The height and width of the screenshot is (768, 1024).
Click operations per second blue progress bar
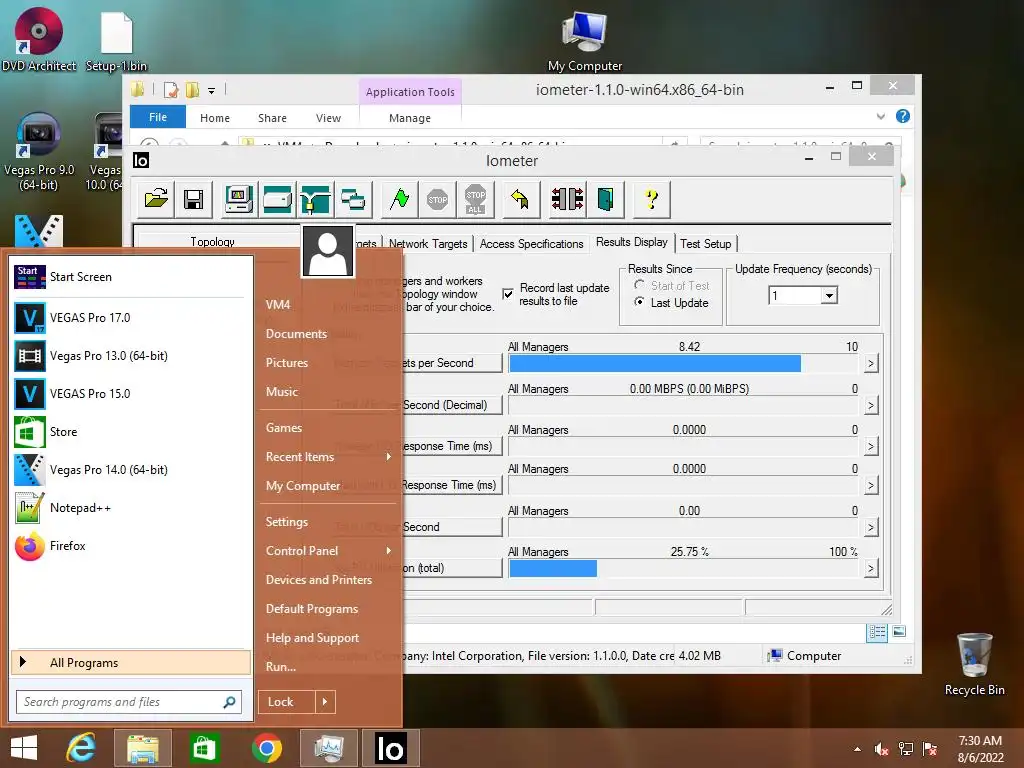click(x=655, y=363)
